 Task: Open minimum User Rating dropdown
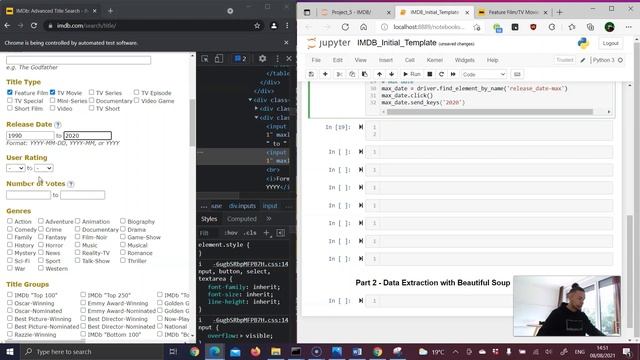[x=16, y=168]
